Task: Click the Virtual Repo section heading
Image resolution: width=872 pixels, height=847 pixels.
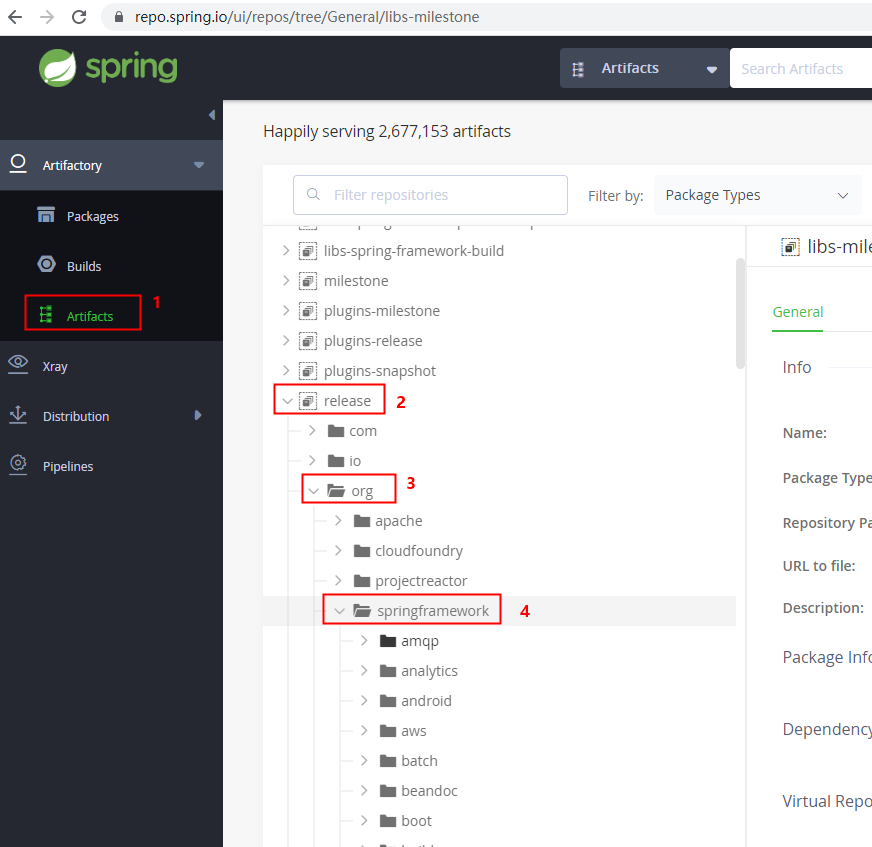Action: click(826, 800)
